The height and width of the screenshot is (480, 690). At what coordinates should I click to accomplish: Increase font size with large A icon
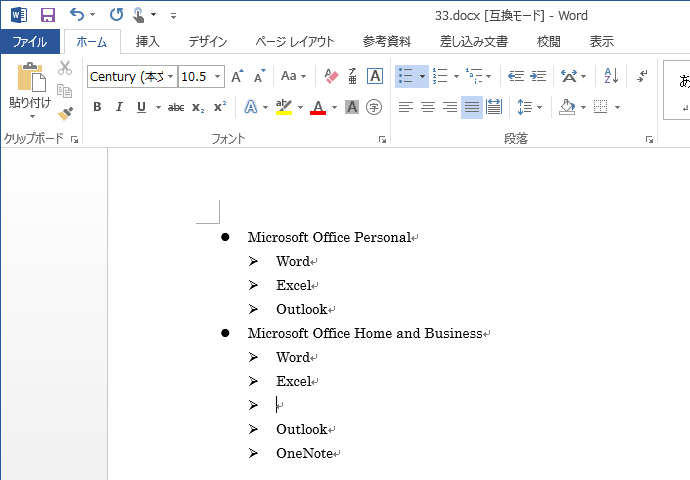[238, 76]
